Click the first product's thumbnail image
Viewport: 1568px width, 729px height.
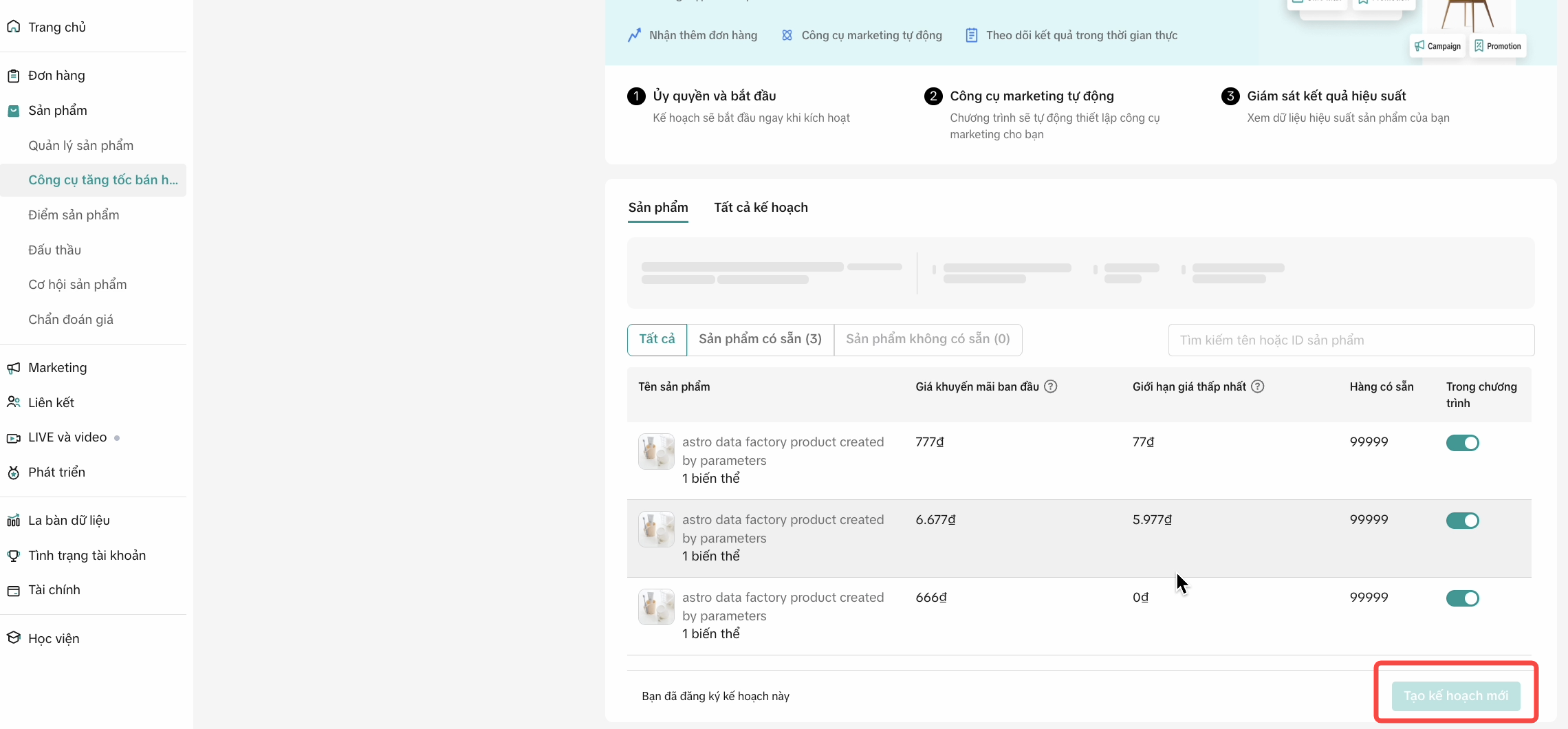pos(656,451)
